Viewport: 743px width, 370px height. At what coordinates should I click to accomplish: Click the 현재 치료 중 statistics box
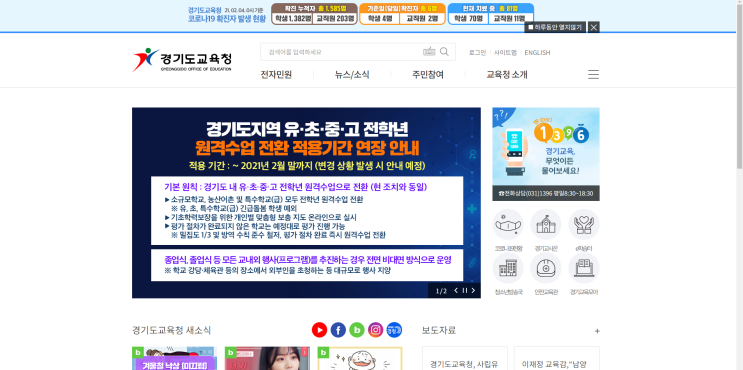[490, 14]
